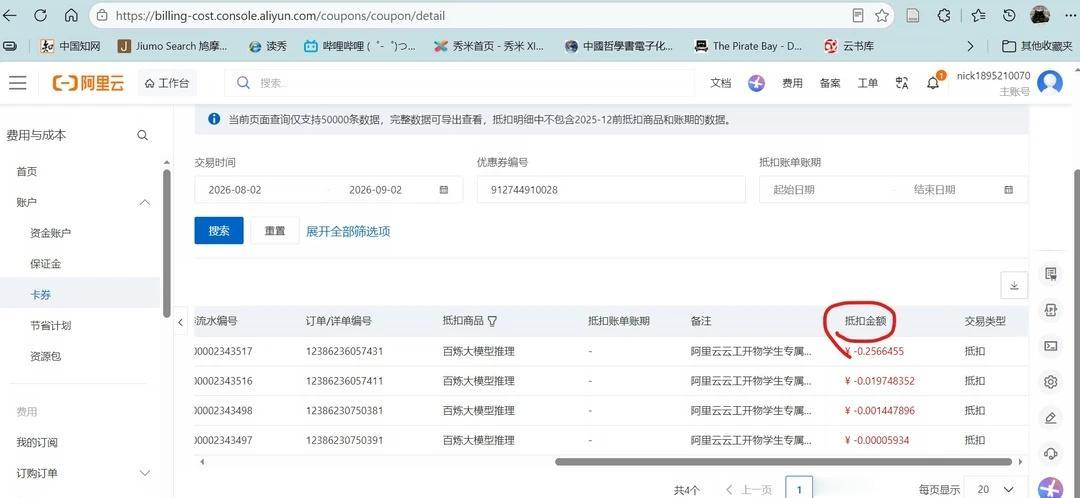Click the download export icon above table
The height and width of the screenshot is (498, 1080).
tap(1014, 286)
